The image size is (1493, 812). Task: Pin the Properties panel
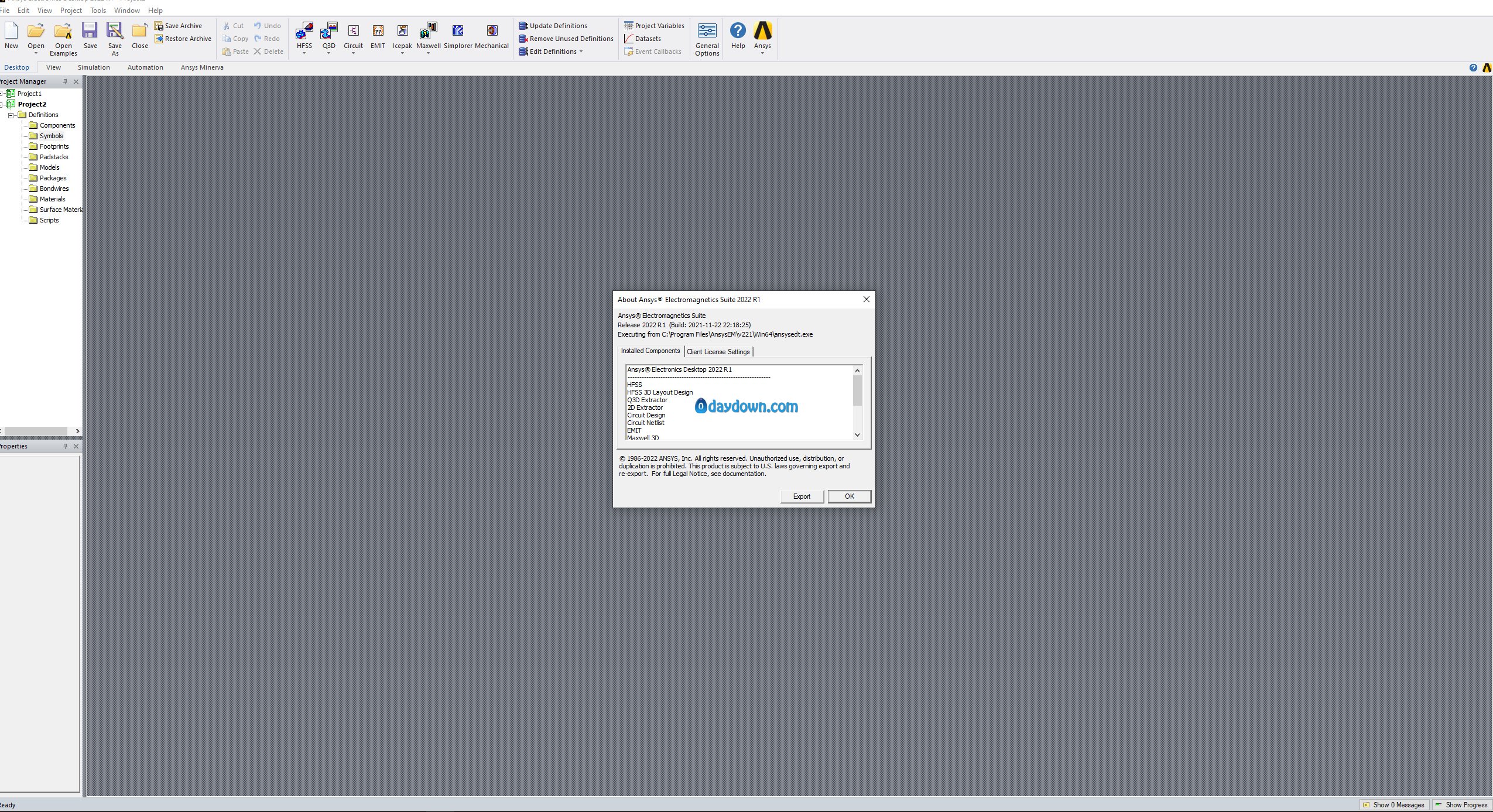pos(65,446)
